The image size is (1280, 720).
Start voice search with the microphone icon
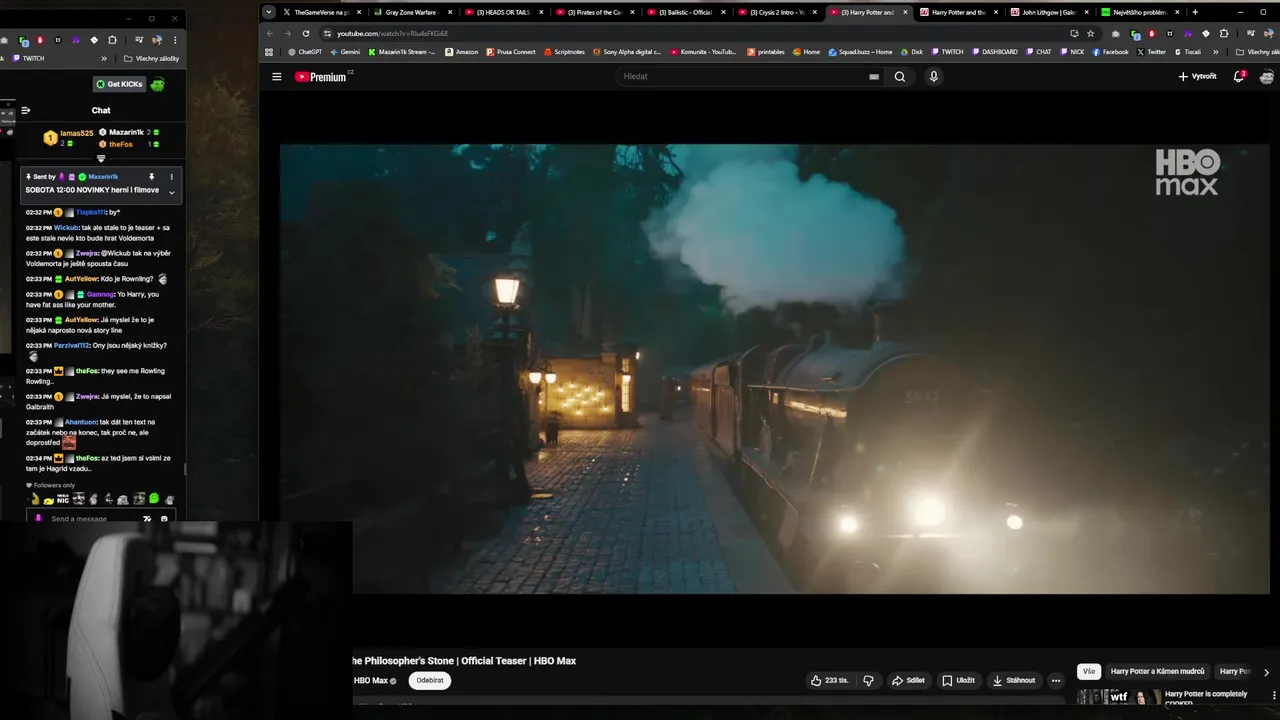click(934, 76)
